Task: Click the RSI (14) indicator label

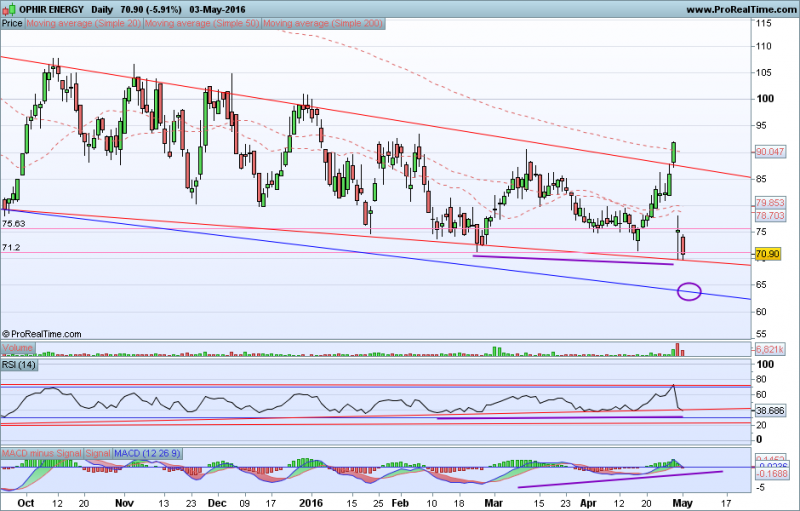Action: coord(21,366)
